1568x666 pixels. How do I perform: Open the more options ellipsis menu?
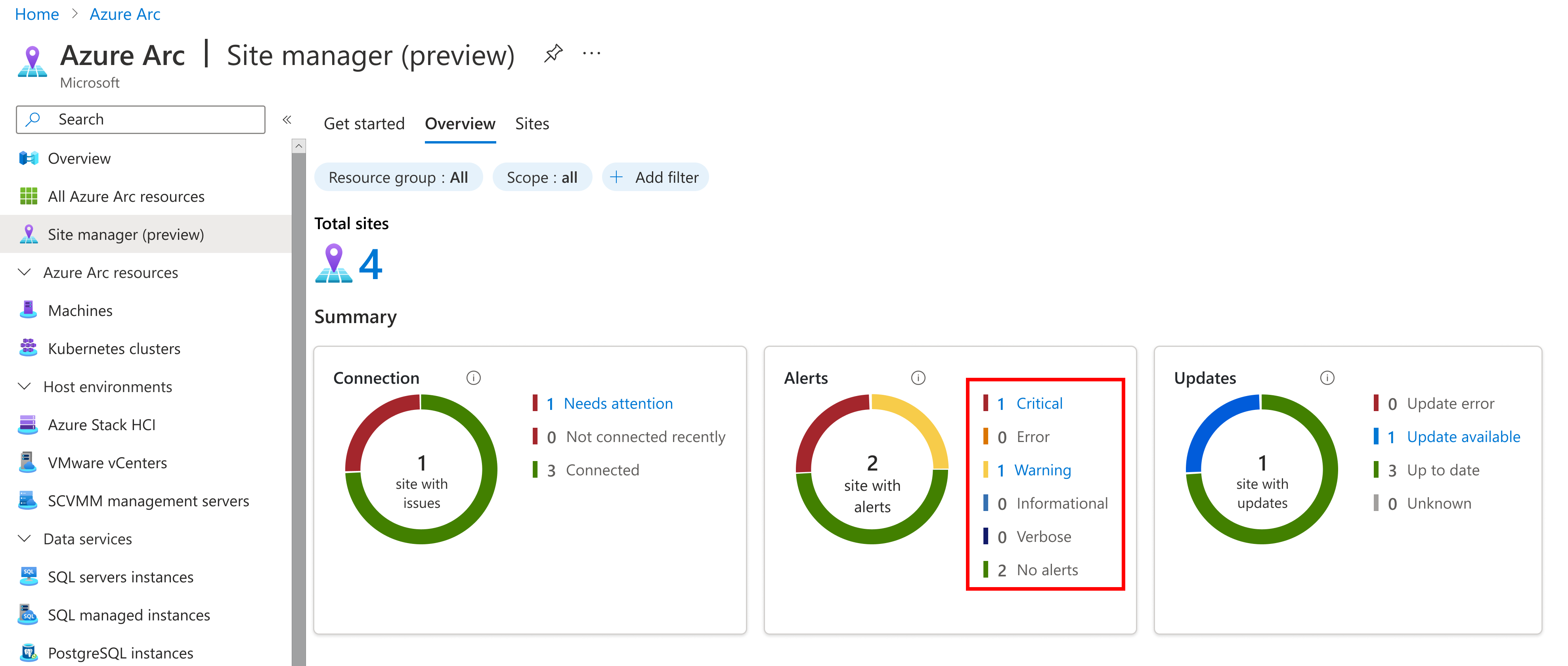point(591,54)
